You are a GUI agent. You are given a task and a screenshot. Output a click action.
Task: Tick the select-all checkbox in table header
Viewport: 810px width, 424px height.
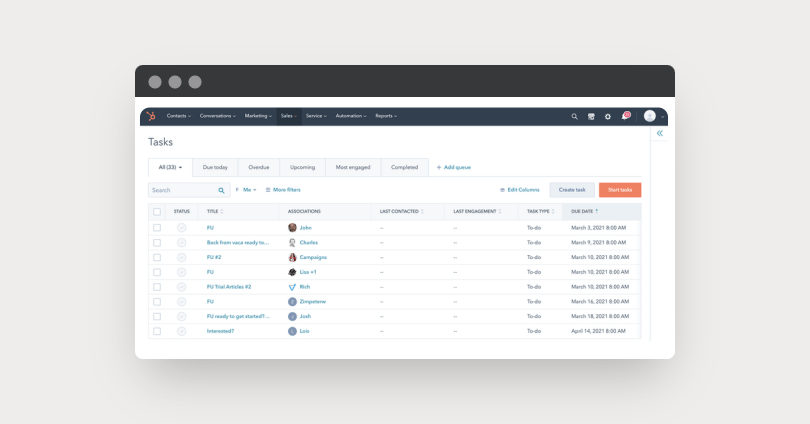[x=157, y=212]
